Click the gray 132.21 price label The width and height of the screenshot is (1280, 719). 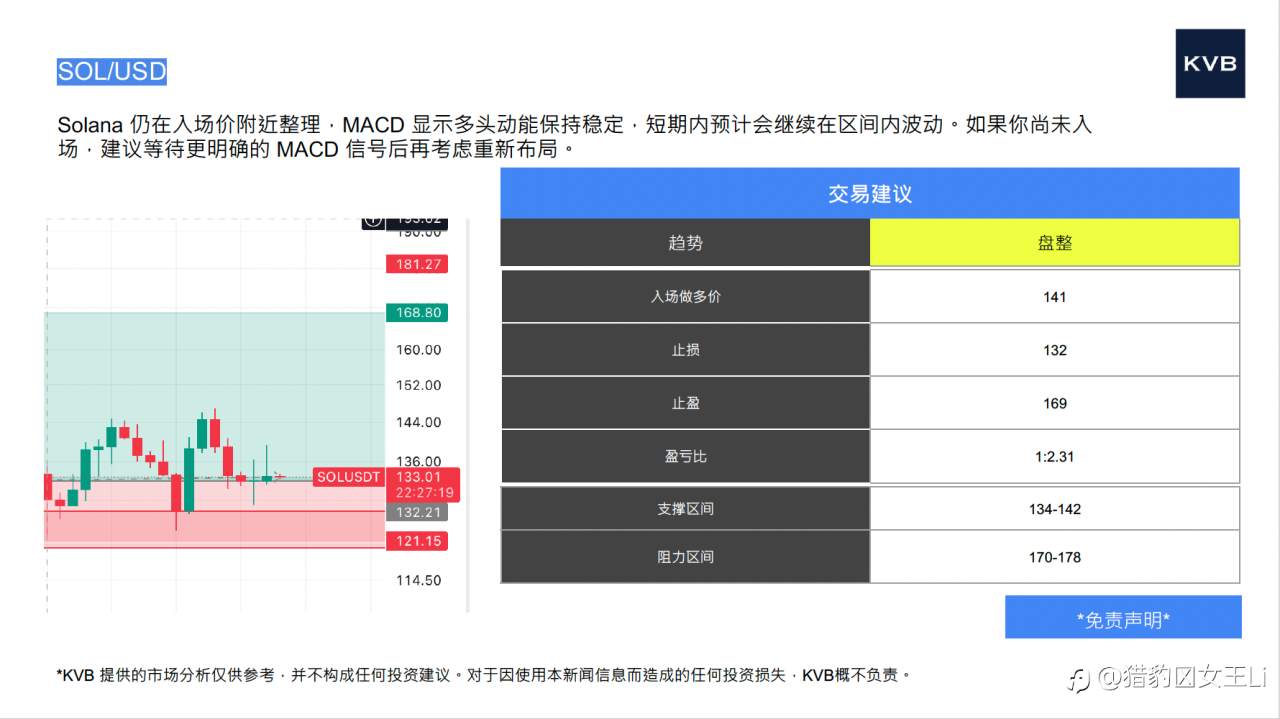(x=417, y=512)
